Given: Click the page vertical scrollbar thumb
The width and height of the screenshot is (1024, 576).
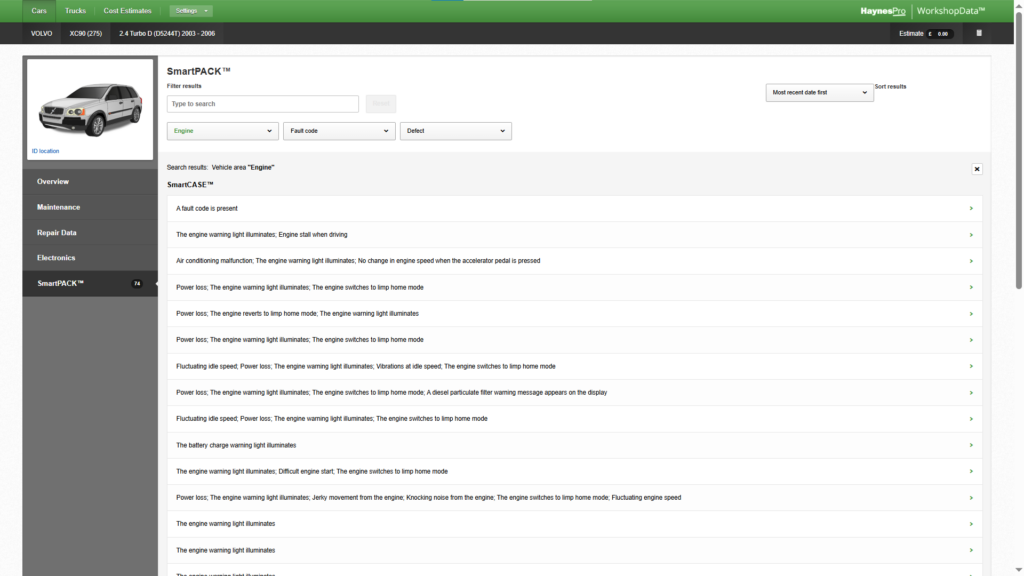Looking at the screenshot, I should coord(1019,149).
